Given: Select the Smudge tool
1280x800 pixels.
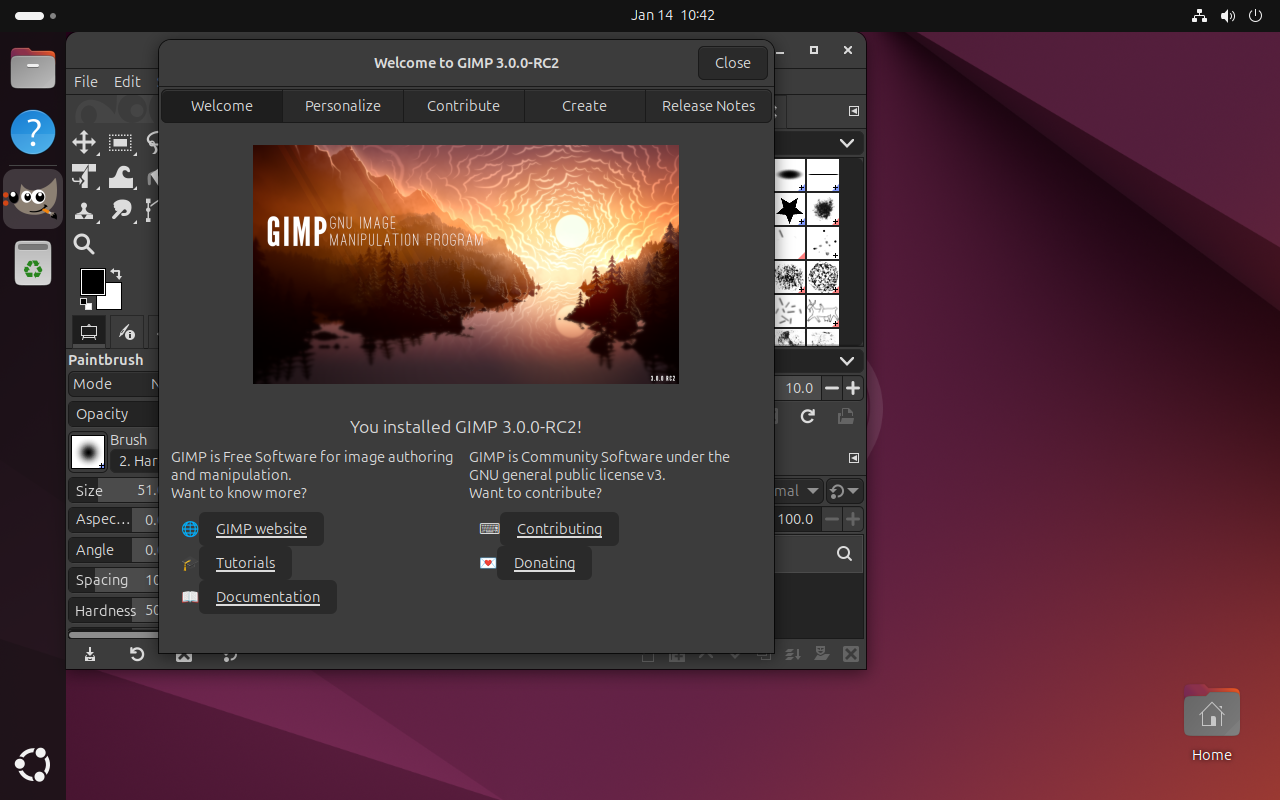Looking at the screenshot, I should (x=121, y=210).
